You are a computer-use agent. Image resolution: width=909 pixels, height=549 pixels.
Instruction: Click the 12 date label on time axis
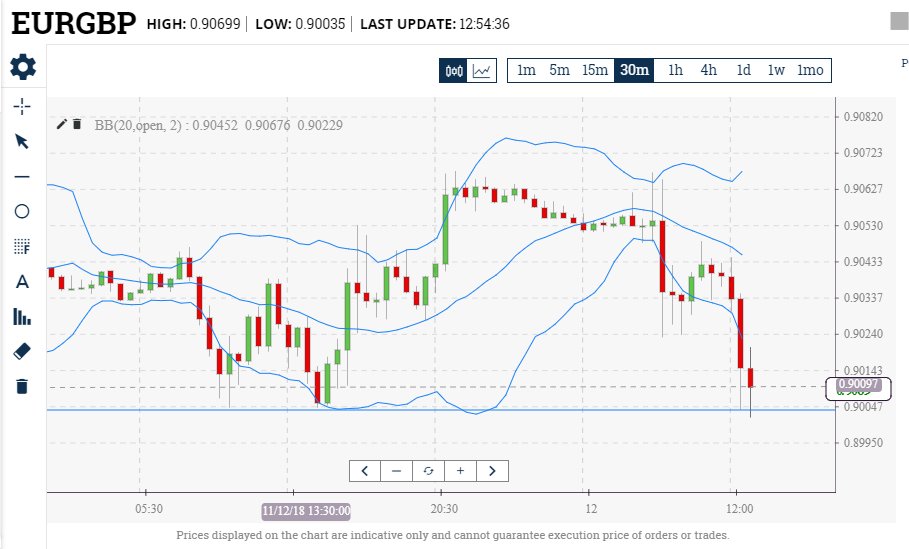(x=591, y=508)
